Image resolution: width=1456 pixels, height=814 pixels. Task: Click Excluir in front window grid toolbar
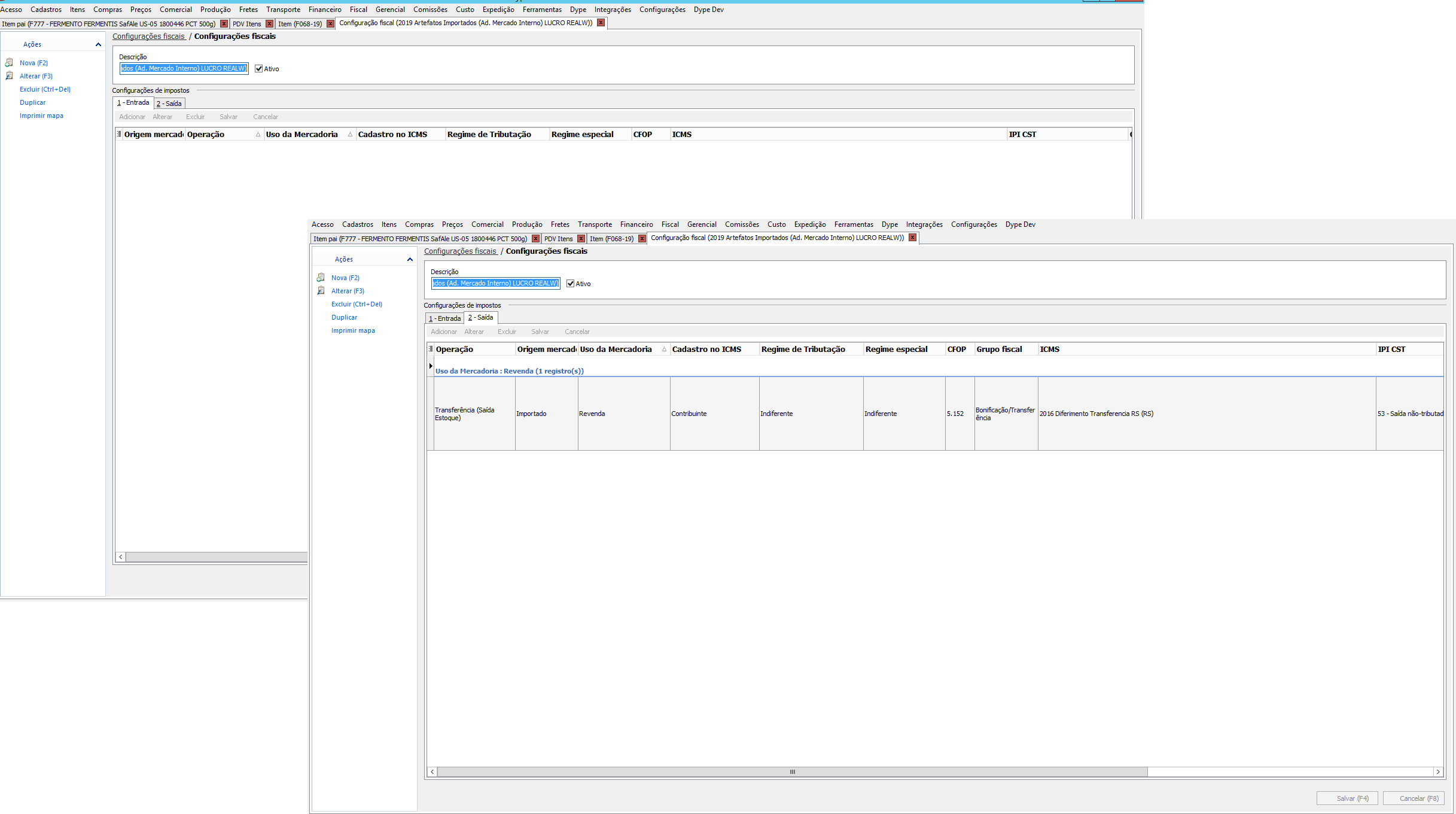click(x=507, y=332)
